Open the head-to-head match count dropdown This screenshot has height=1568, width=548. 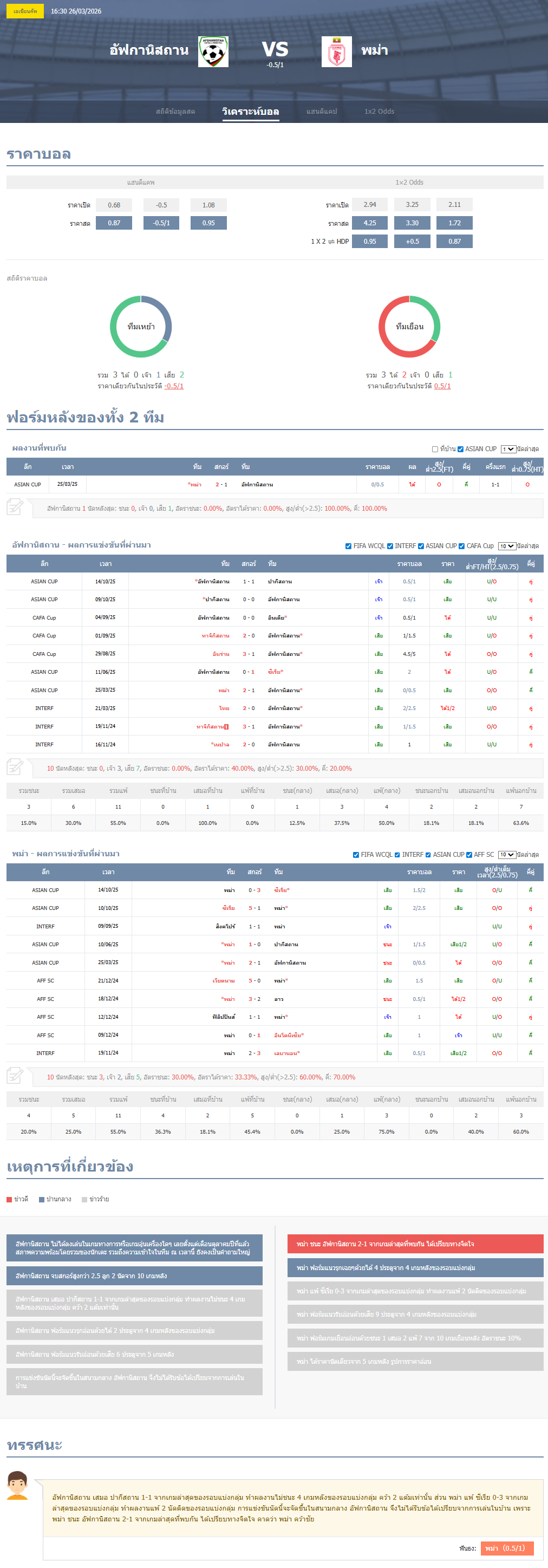tap(508, 449)
